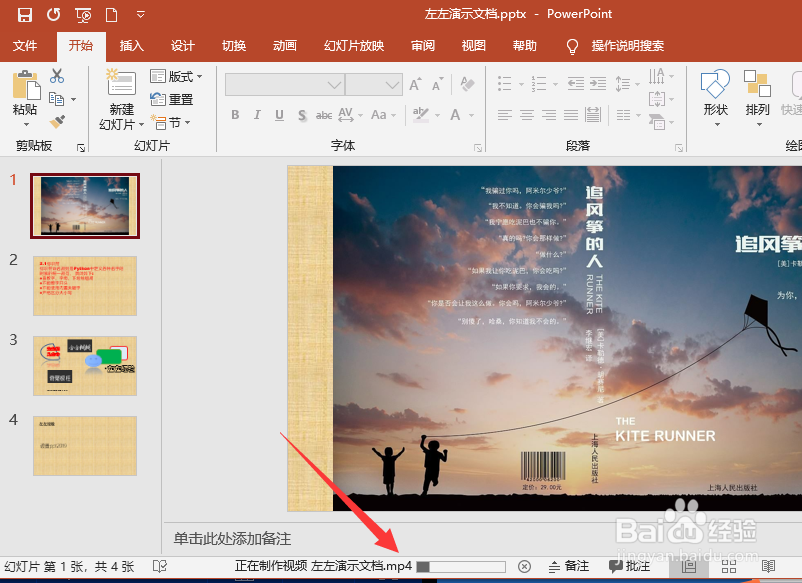Cancel video creation with the X icon

pos(524,566)
